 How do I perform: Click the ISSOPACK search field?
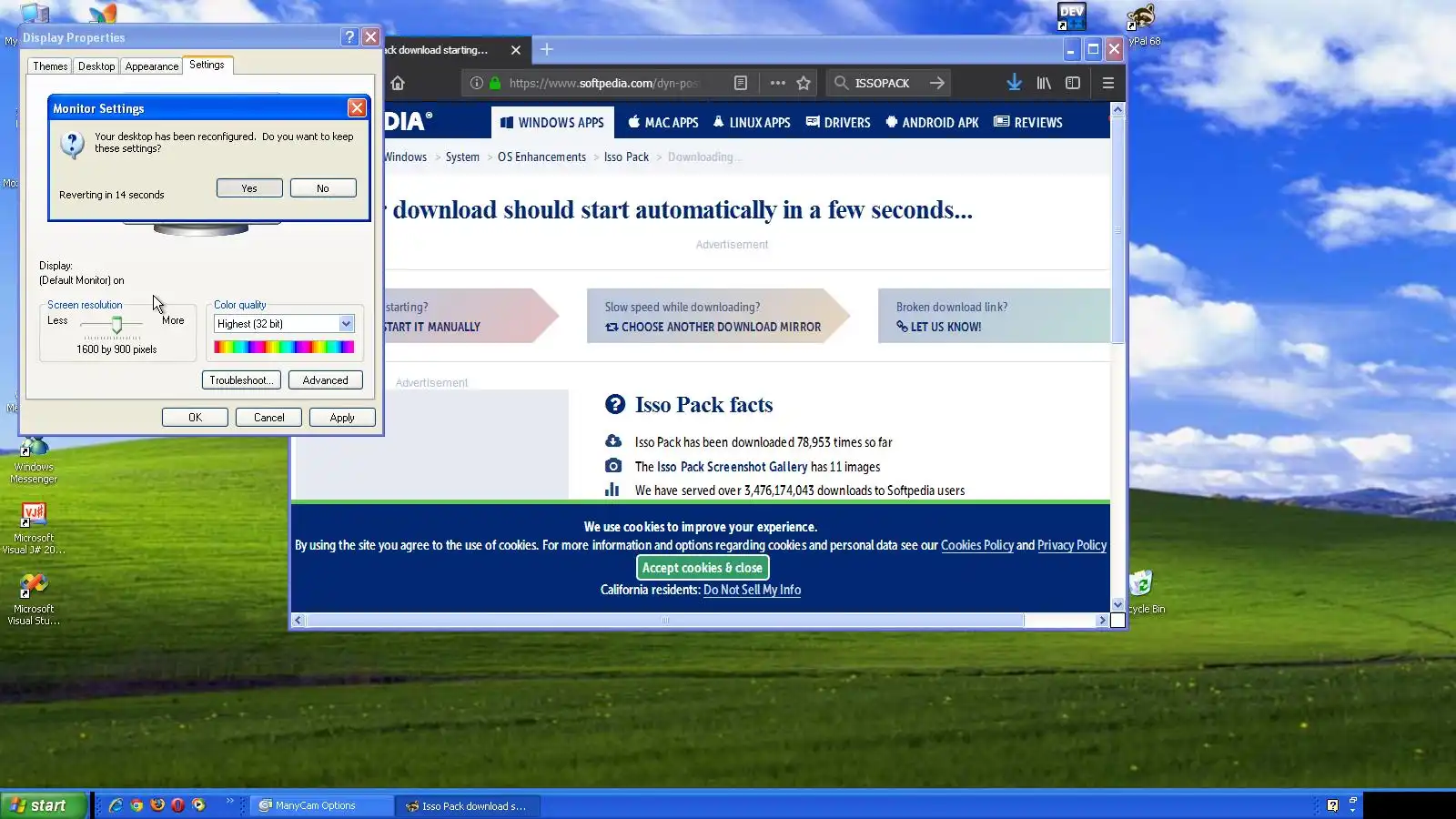tap(882, 83)
